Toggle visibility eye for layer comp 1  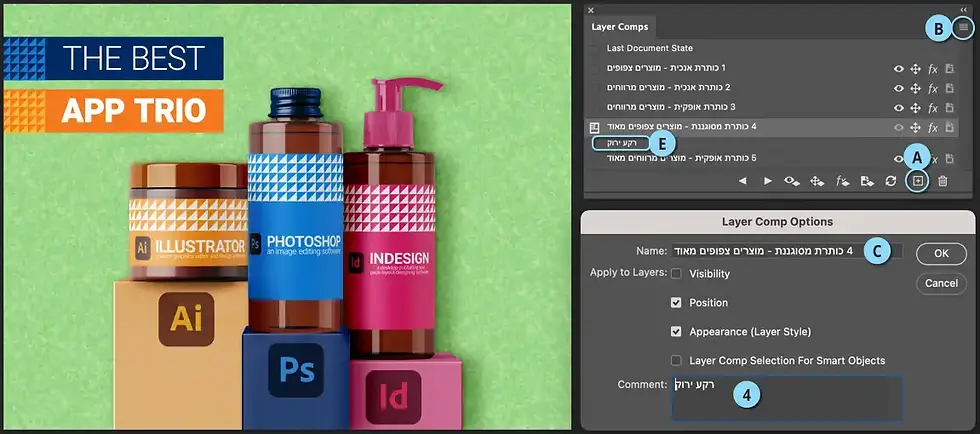[x=899, y=69]
